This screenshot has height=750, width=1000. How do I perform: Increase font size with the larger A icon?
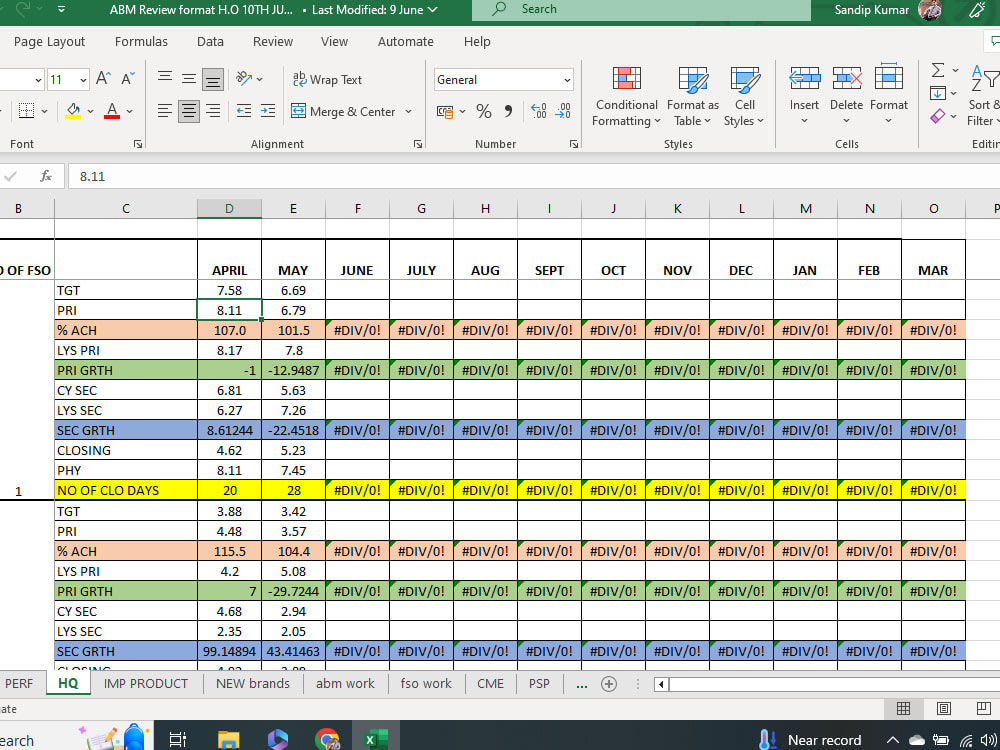tap(103, 79)
